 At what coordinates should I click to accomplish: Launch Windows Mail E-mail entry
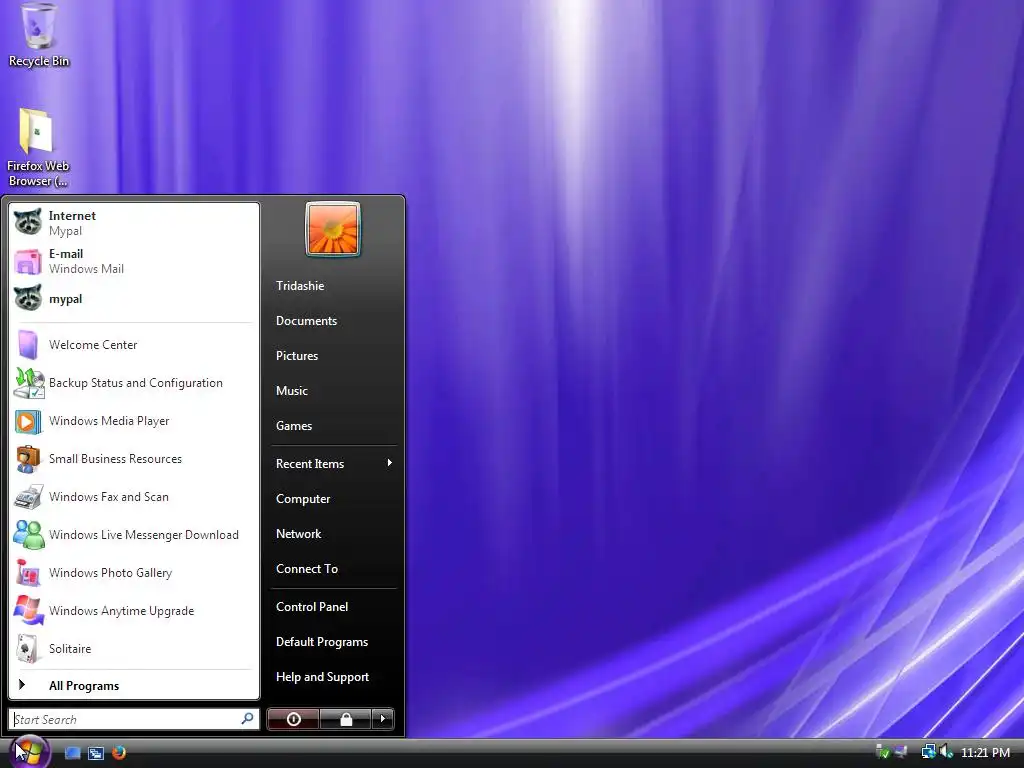point(134,261)
